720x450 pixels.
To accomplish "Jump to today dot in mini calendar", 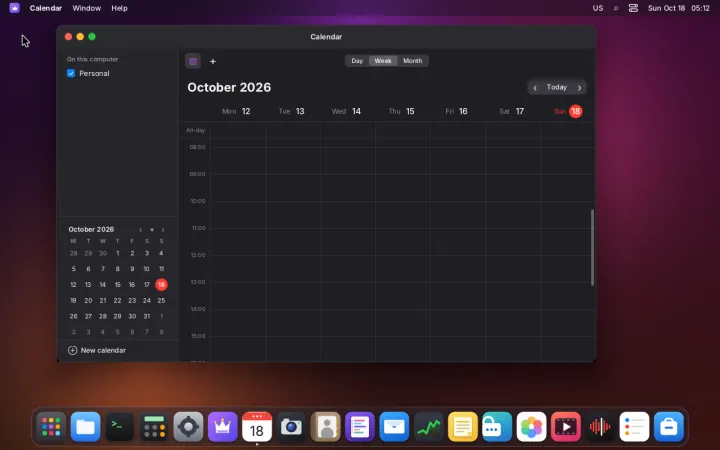I will click(x=152, y=230).
